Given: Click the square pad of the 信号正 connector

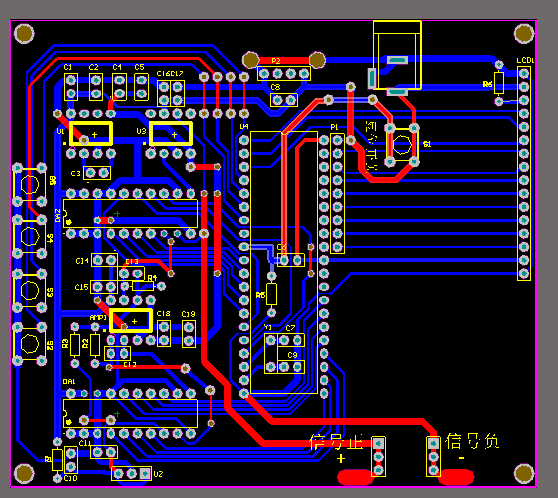Looking at the screenshot, I should [x=378, y=444].
